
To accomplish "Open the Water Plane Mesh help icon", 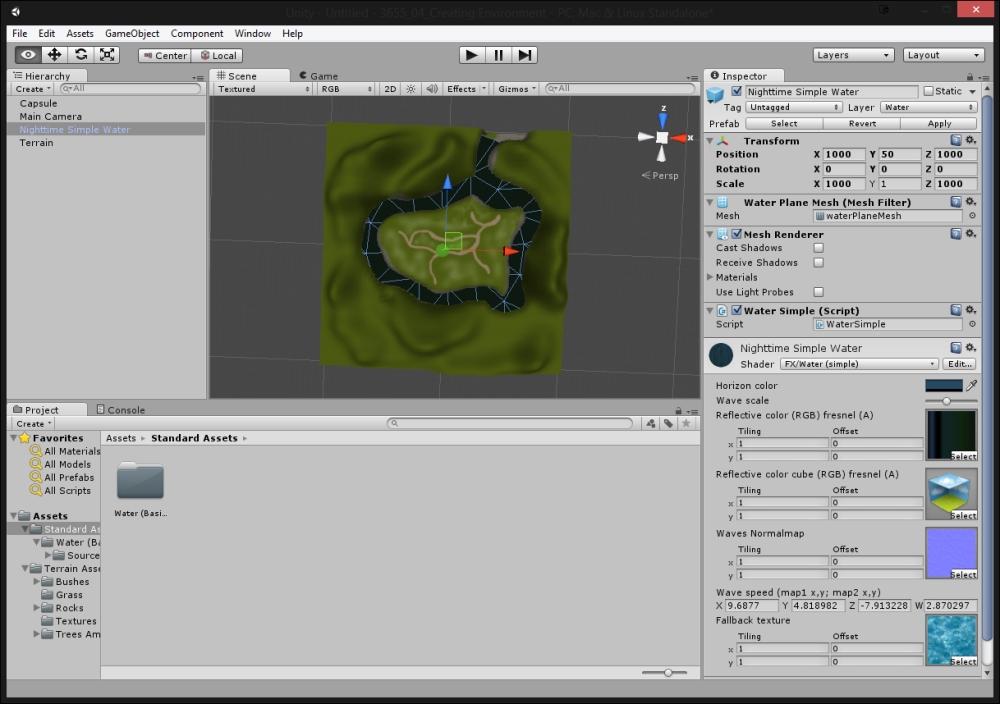I will (955, 202).
